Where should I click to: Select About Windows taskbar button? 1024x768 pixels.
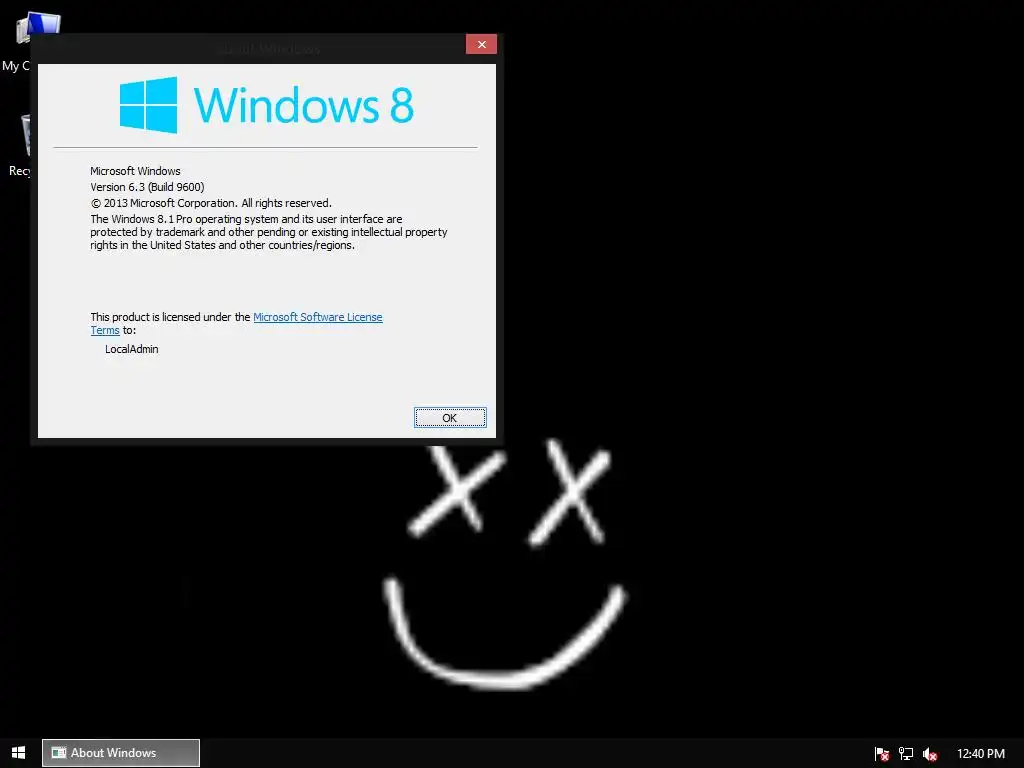[x=121, y=753]
